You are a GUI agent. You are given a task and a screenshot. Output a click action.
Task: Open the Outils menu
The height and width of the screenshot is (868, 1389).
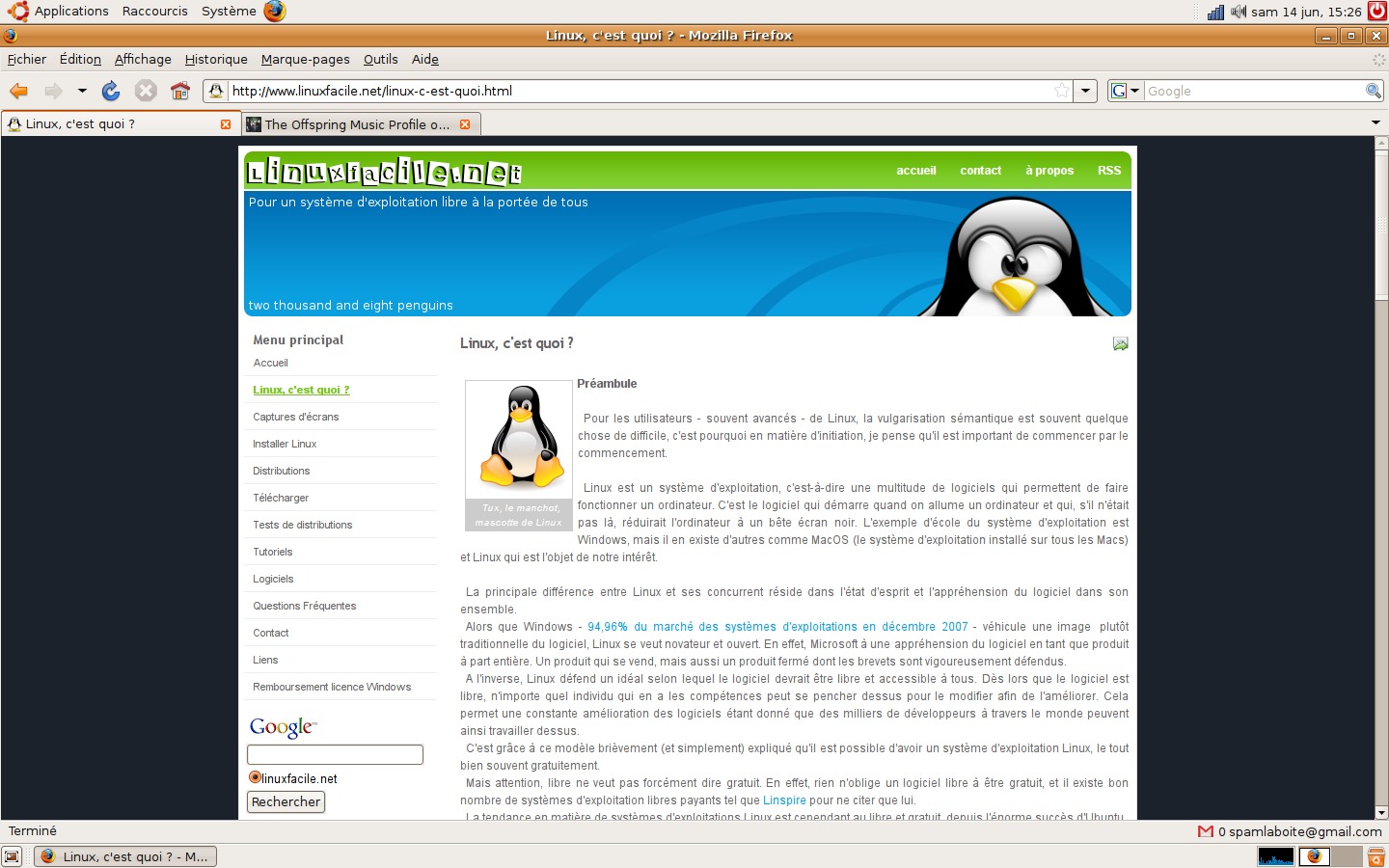click(x=381, y=59)
